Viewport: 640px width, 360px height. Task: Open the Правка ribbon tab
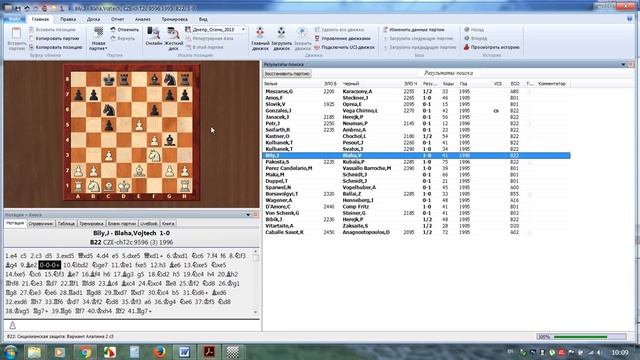coord(68,19)
